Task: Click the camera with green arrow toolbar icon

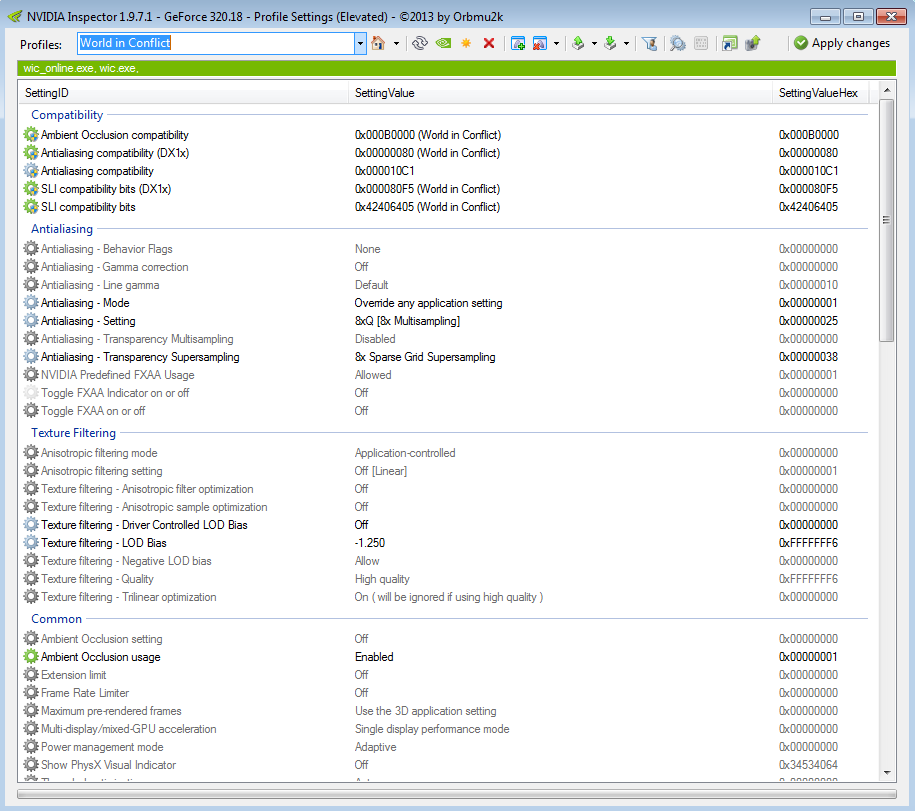Action: point(753,43)
